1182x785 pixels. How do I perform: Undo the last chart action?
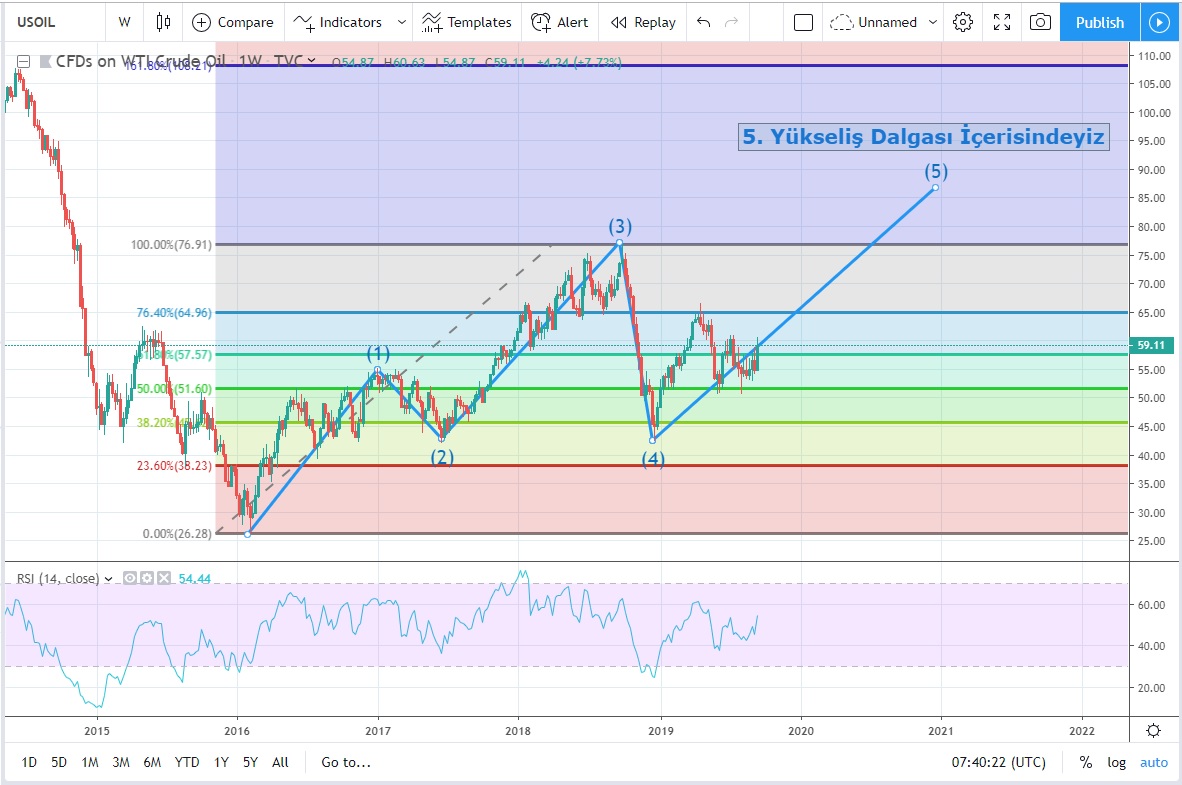click(703, 22)
